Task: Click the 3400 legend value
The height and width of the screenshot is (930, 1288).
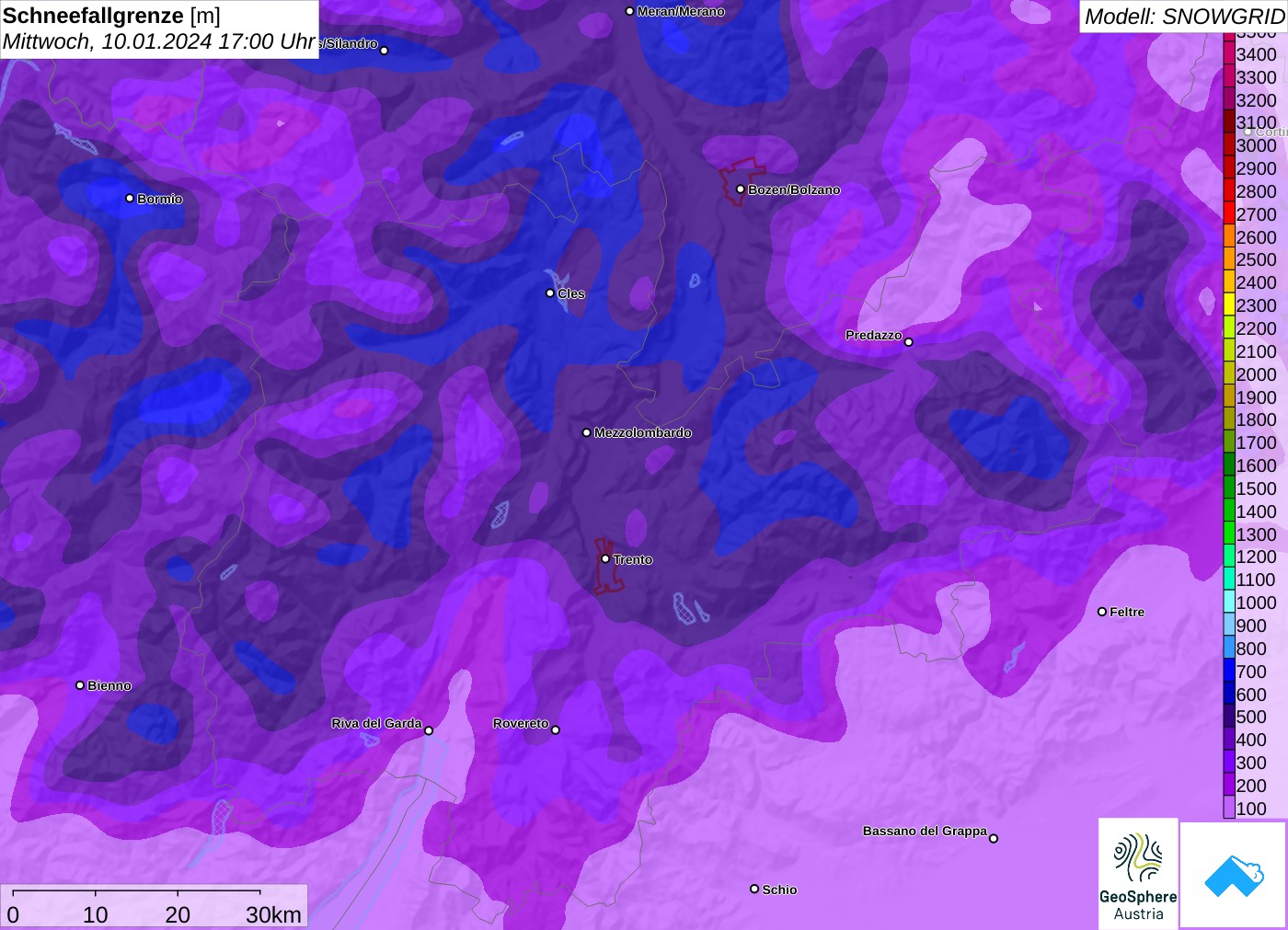Action: click(x=1257, y=54)
